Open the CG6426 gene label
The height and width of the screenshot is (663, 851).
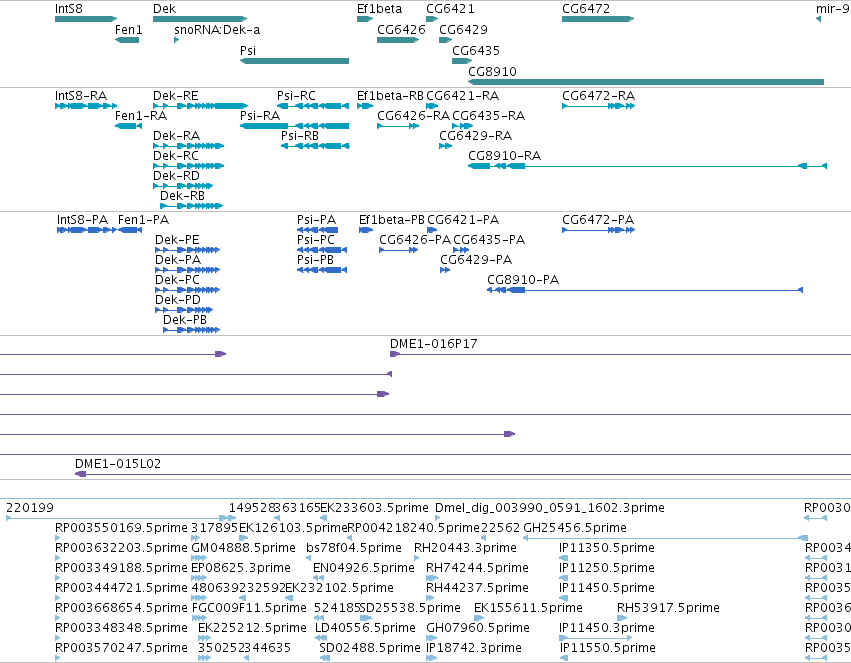[x=401, y=30]
